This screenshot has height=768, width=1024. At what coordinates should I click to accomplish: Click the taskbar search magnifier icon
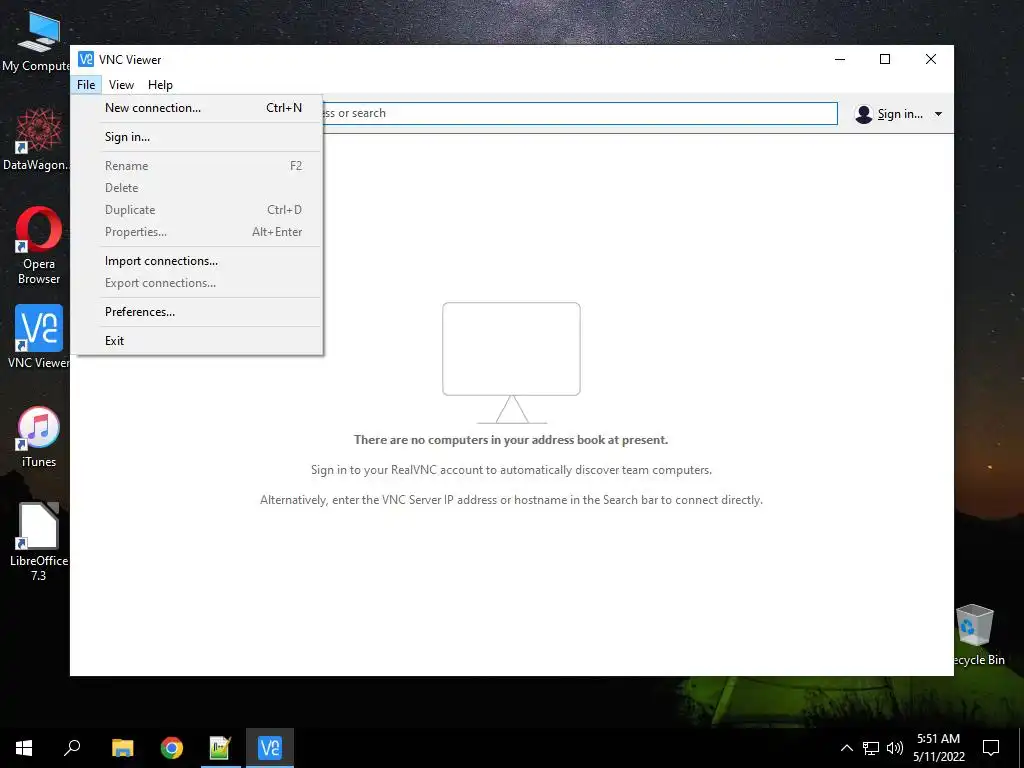[x=72, y=748]
